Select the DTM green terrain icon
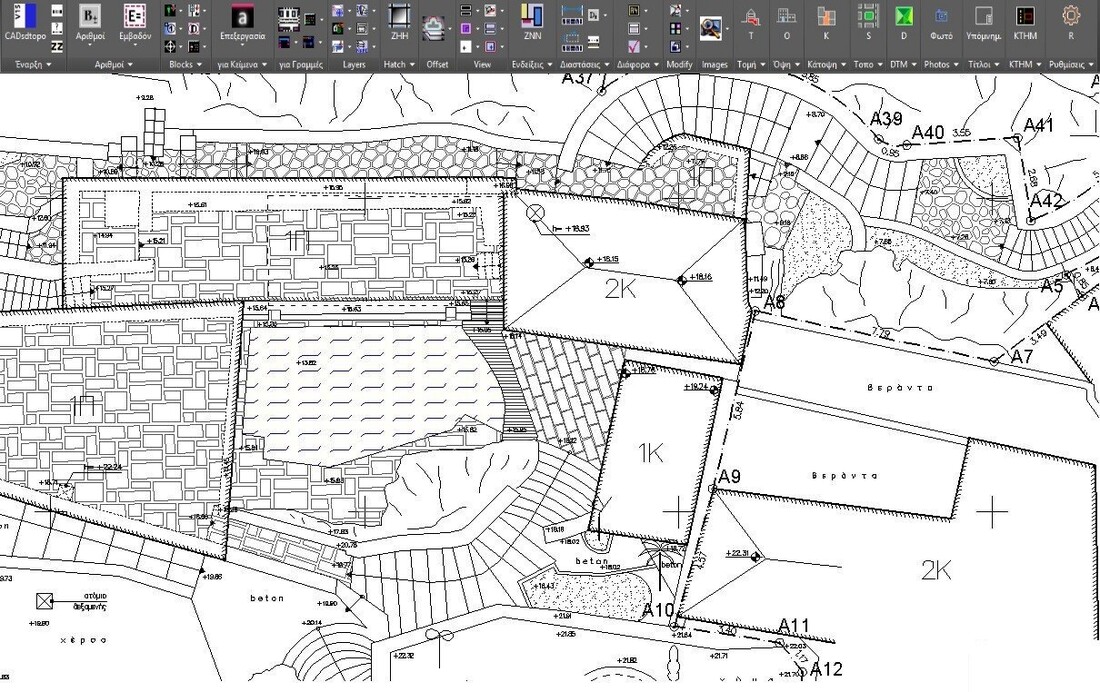 [x=904, y=17]
